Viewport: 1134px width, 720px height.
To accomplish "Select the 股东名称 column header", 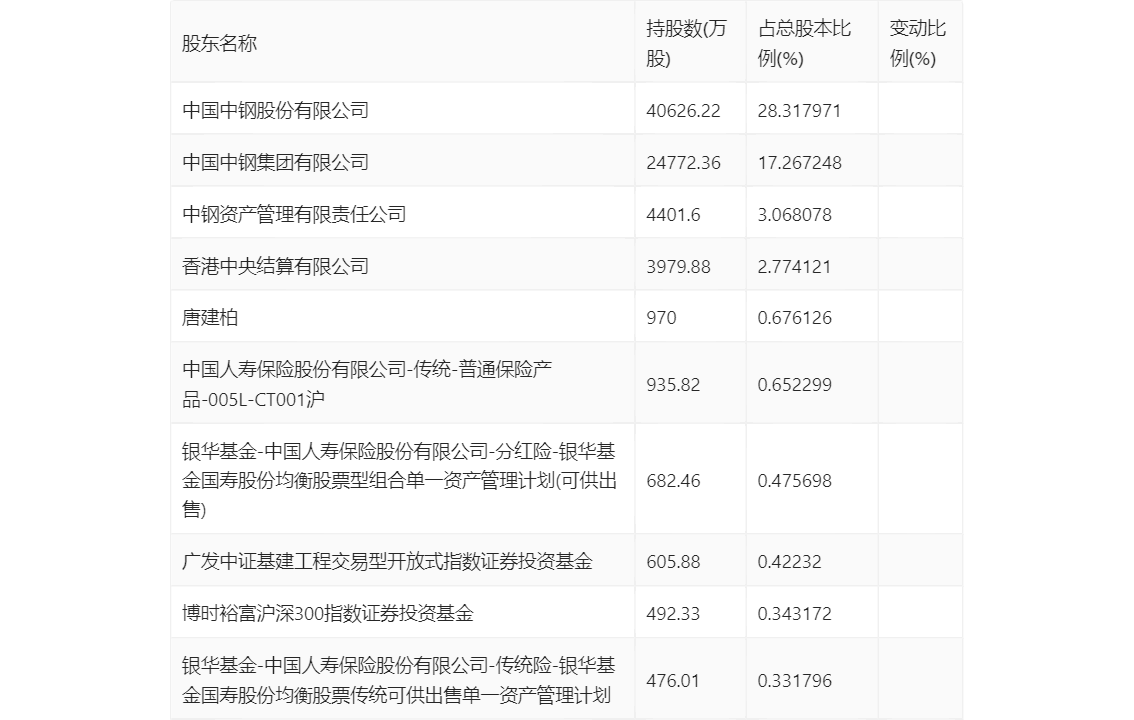I will [x=219, y=43].
